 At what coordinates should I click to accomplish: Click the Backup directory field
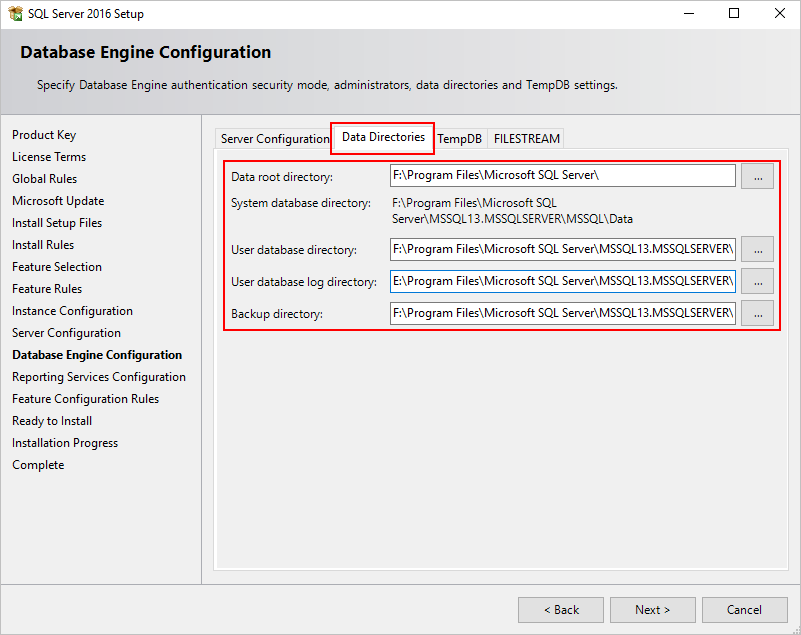[562, 313]
